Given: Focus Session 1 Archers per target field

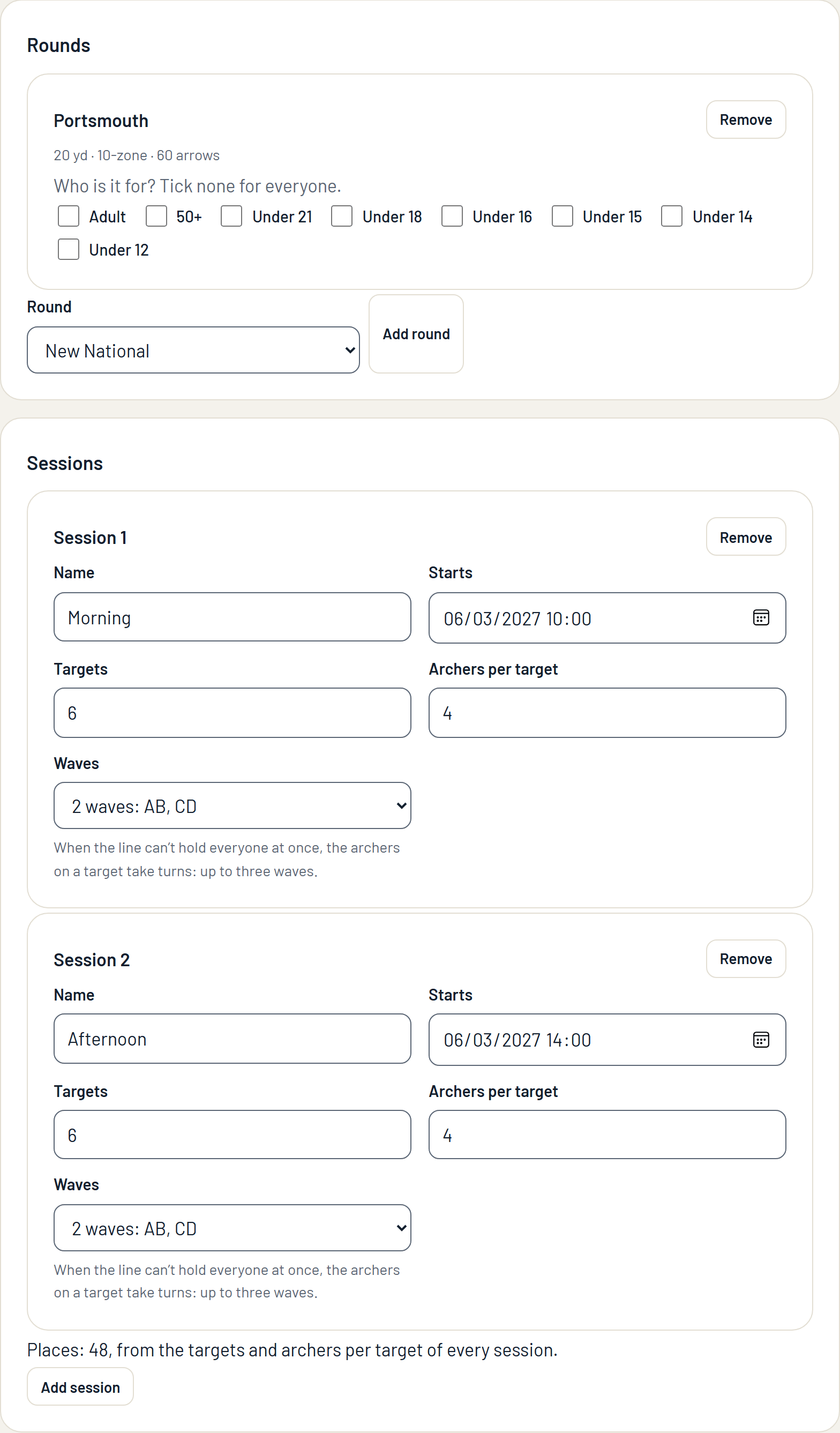Looking at the screenshot, I should tap(607, 713).
